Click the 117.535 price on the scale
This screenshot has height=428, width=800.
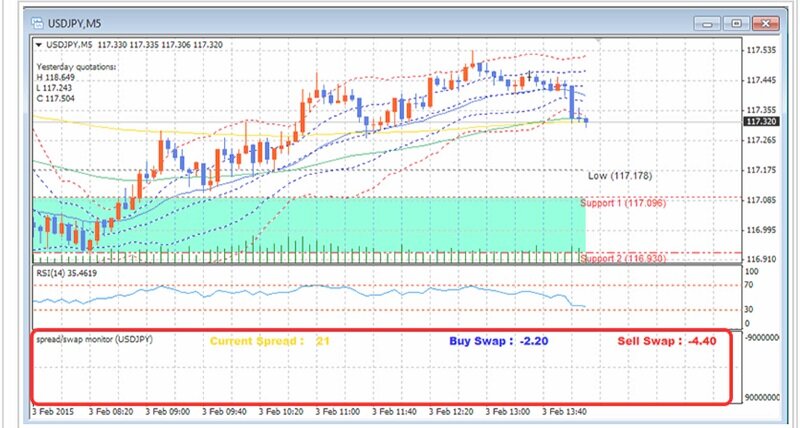(x=762, y=50)
